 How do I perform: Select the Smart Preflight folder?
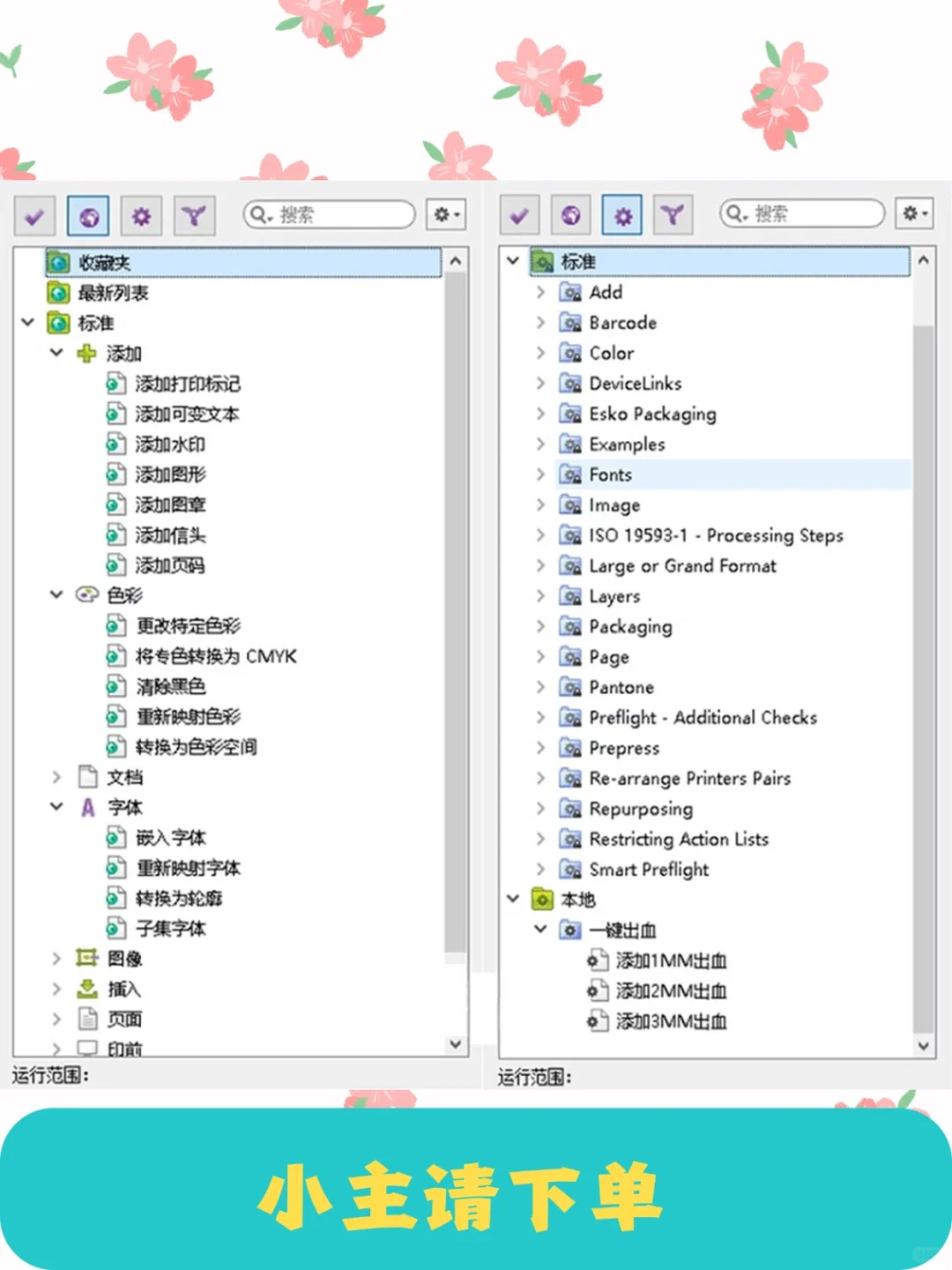[648, 869]
